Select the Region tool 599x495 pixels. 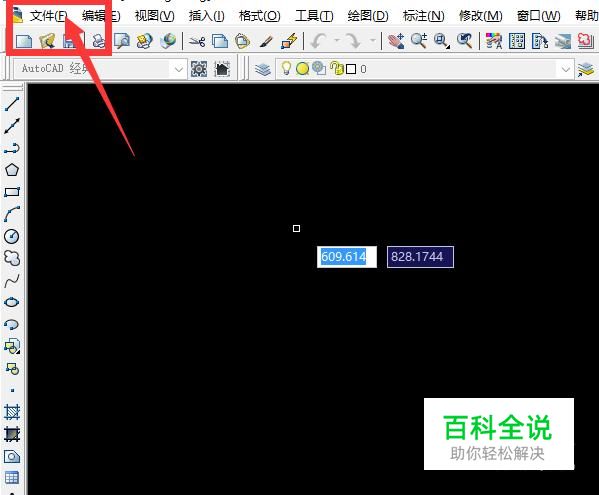pos(12,456)
